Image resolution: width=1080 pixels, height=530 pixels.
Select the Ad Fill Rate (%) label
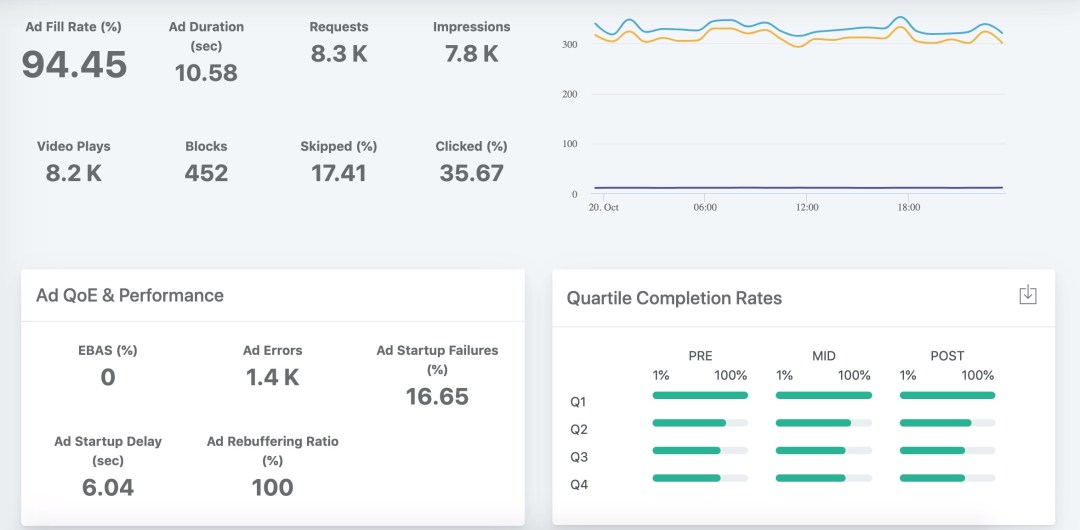74,27
